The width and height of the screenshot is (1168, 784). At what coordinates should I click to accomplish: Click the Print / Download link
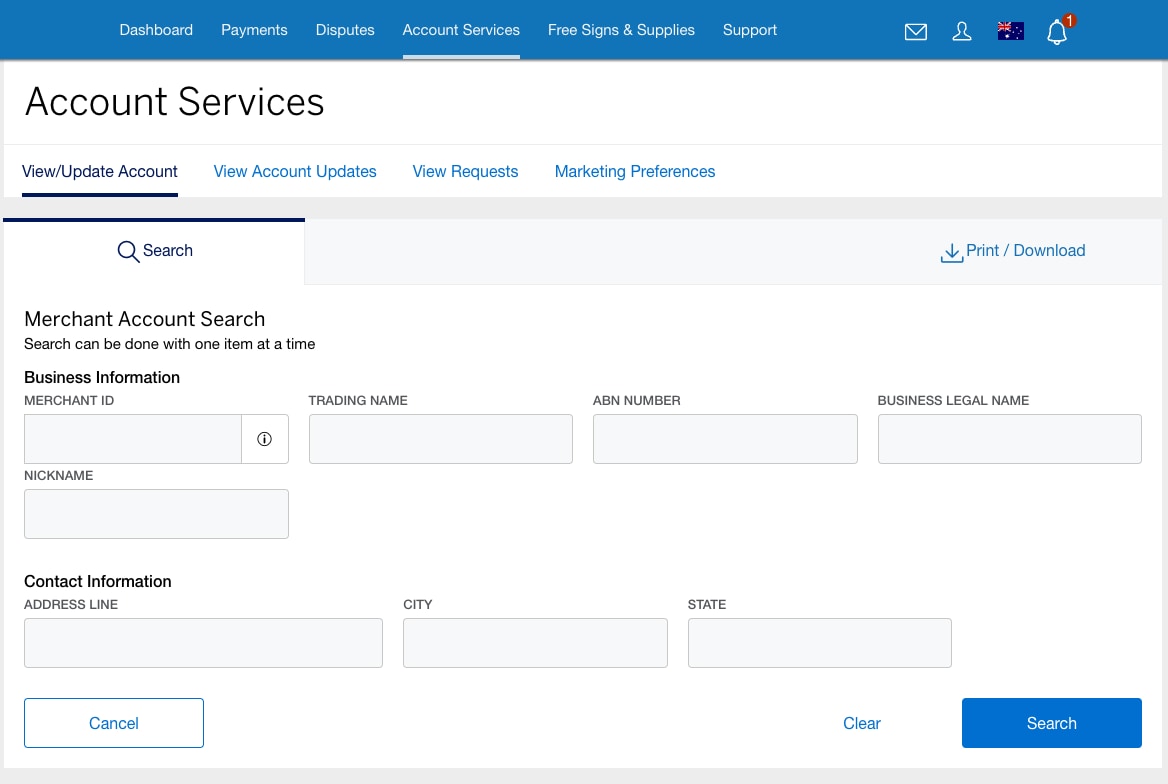(1025, 250)
